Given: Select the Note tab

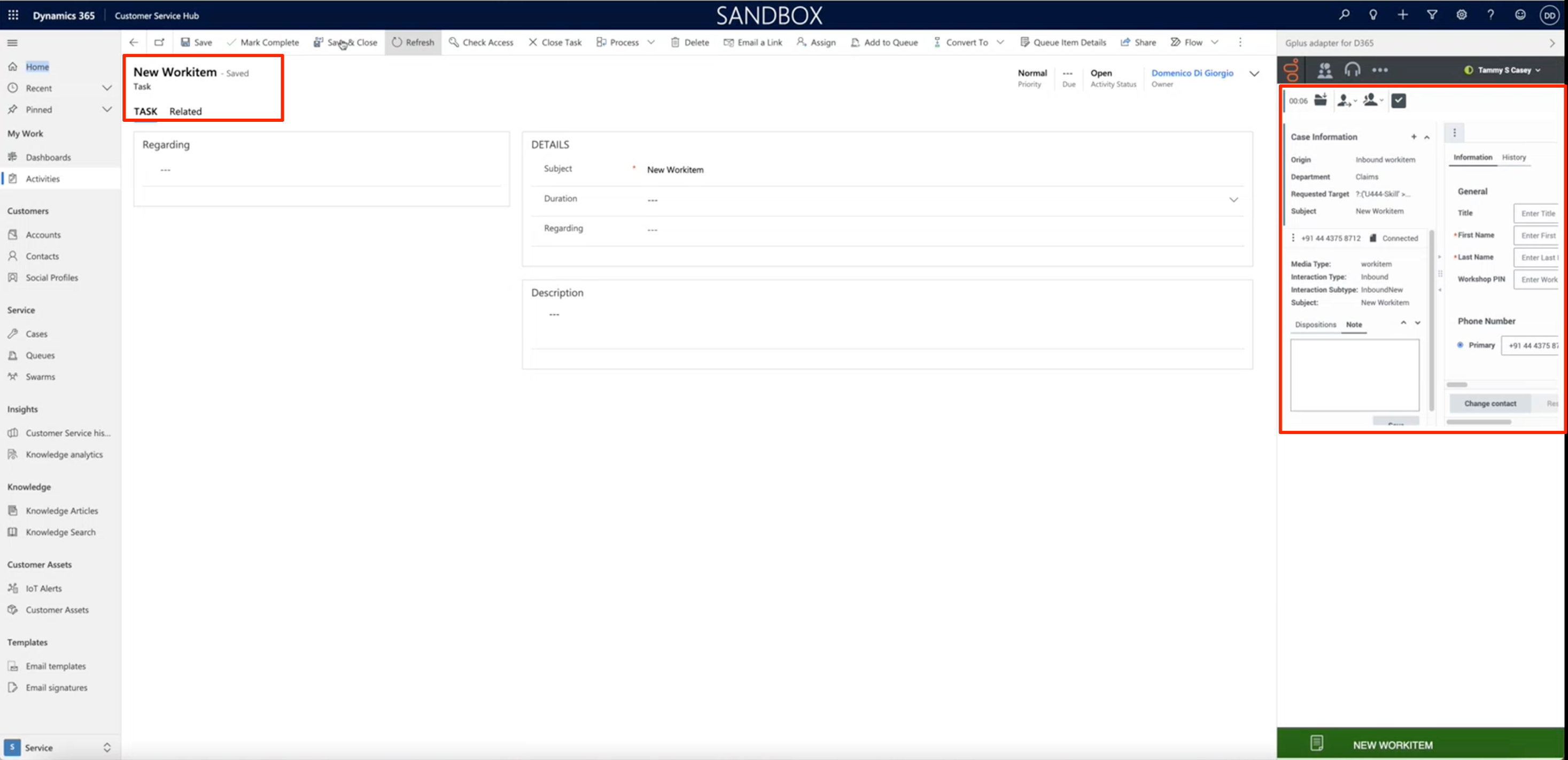Looking at the screenshot, I should tap(1354, 324).
